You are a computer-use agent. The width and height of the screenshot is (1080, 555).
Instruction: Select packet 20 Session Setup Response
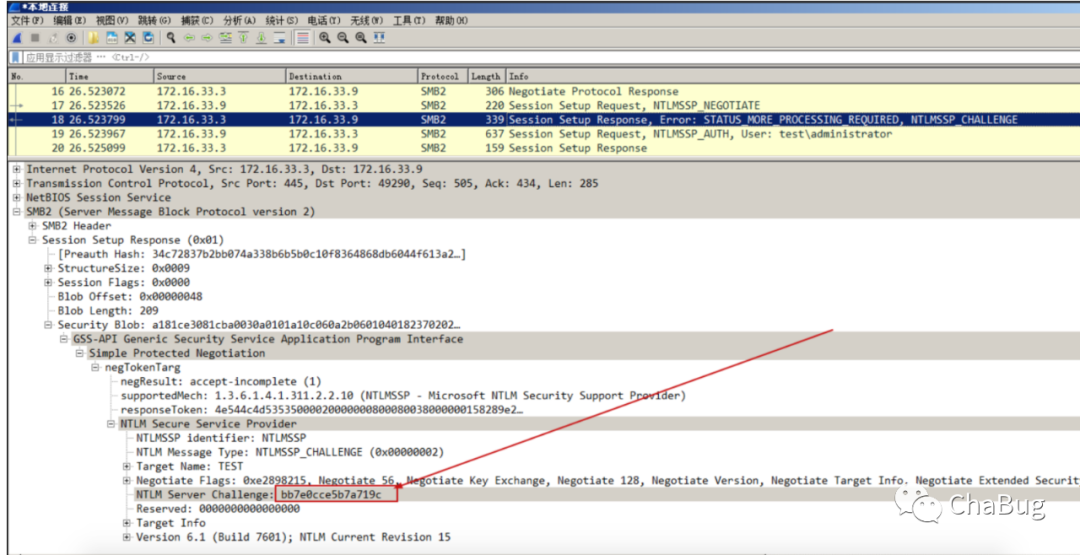544,148
